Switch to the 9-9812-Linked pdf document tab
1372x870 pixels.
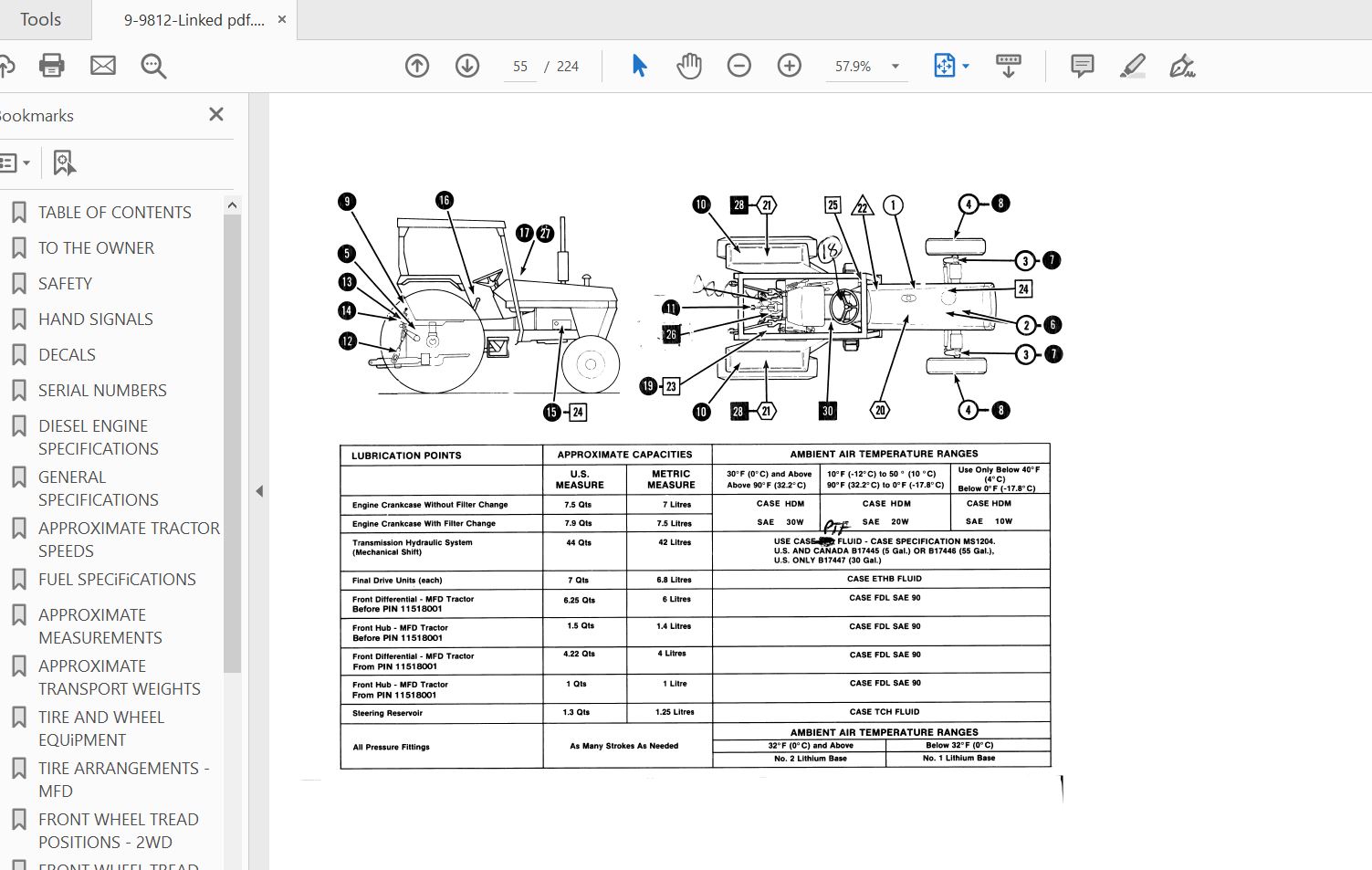click(194, 20)
